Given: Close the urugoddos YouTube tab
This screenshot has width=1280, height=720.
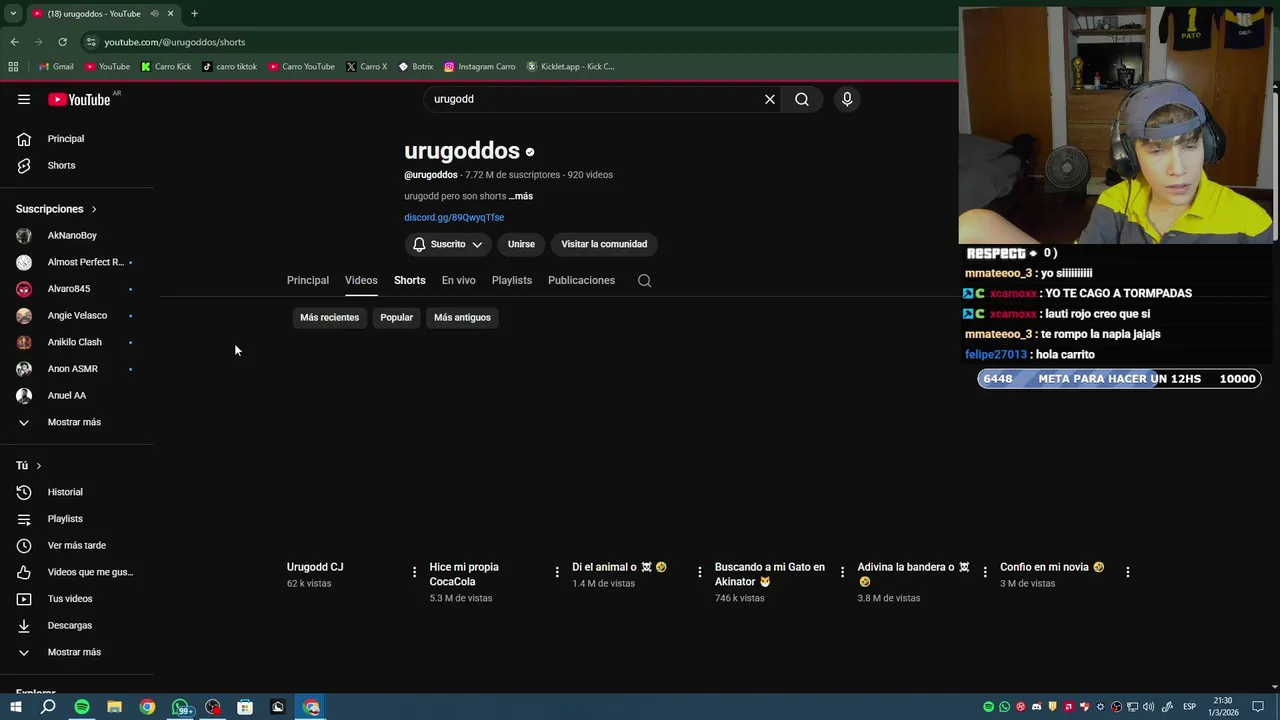Looking at the screenshot, I should tap(170, 14).
